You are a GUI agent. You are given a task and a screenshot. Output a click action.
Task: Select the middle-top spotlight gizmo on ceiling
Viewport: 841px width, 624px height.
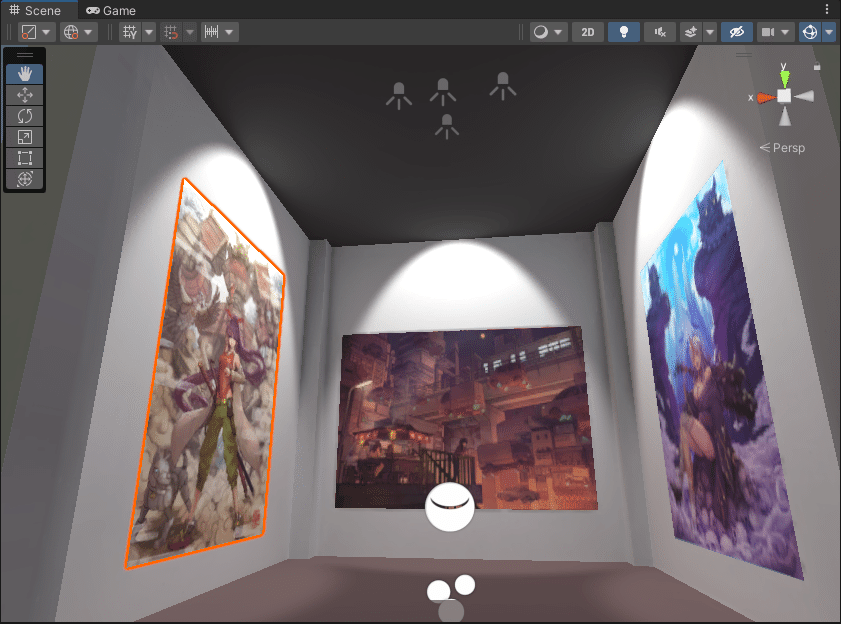[x=443, y=92]
